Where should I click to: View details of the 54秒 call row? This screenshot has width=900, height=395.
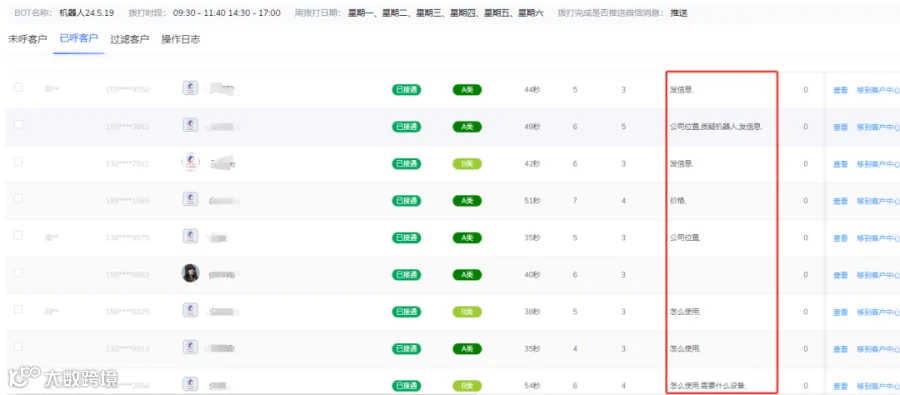pos(840,386)
